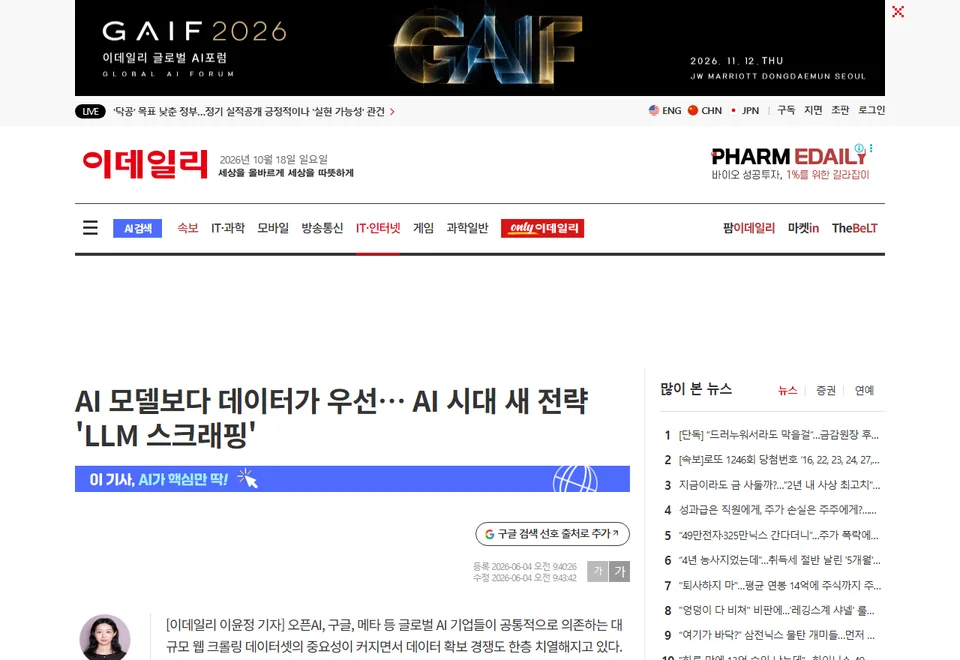Click the reporter's profile photo
The width and height of the screenshot is (960, 660).
pos(105,637)
